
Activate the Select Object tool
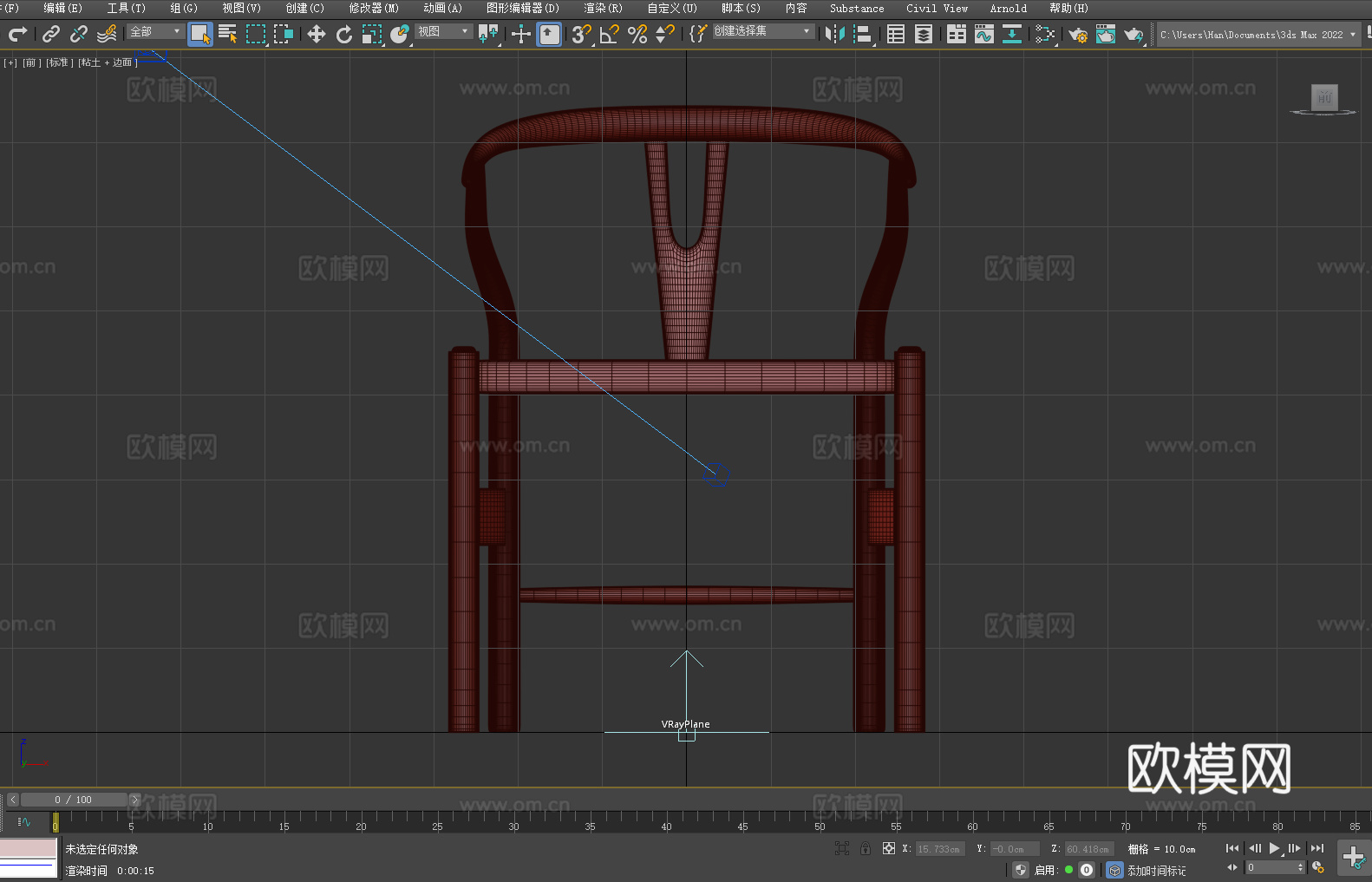[x=200, y=34]
